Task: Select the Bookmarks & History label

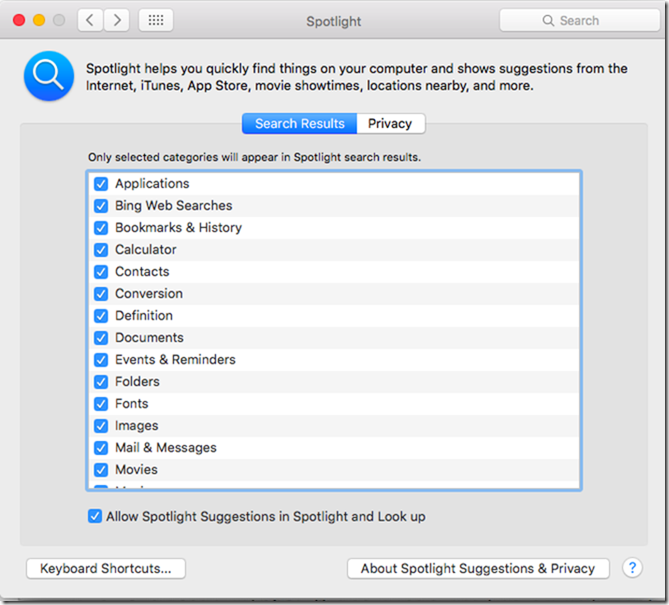Action: (x=178, y=227)
